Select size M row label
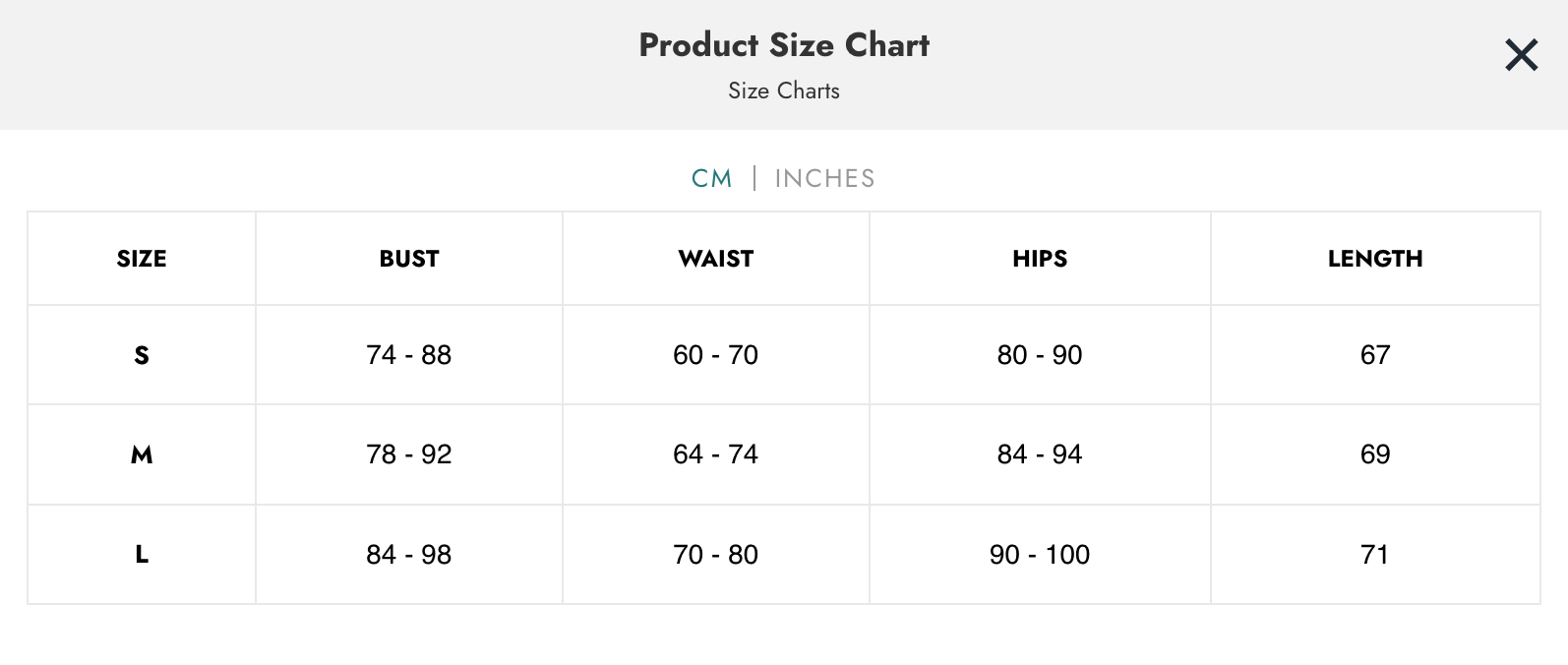 tap(141, 454)
